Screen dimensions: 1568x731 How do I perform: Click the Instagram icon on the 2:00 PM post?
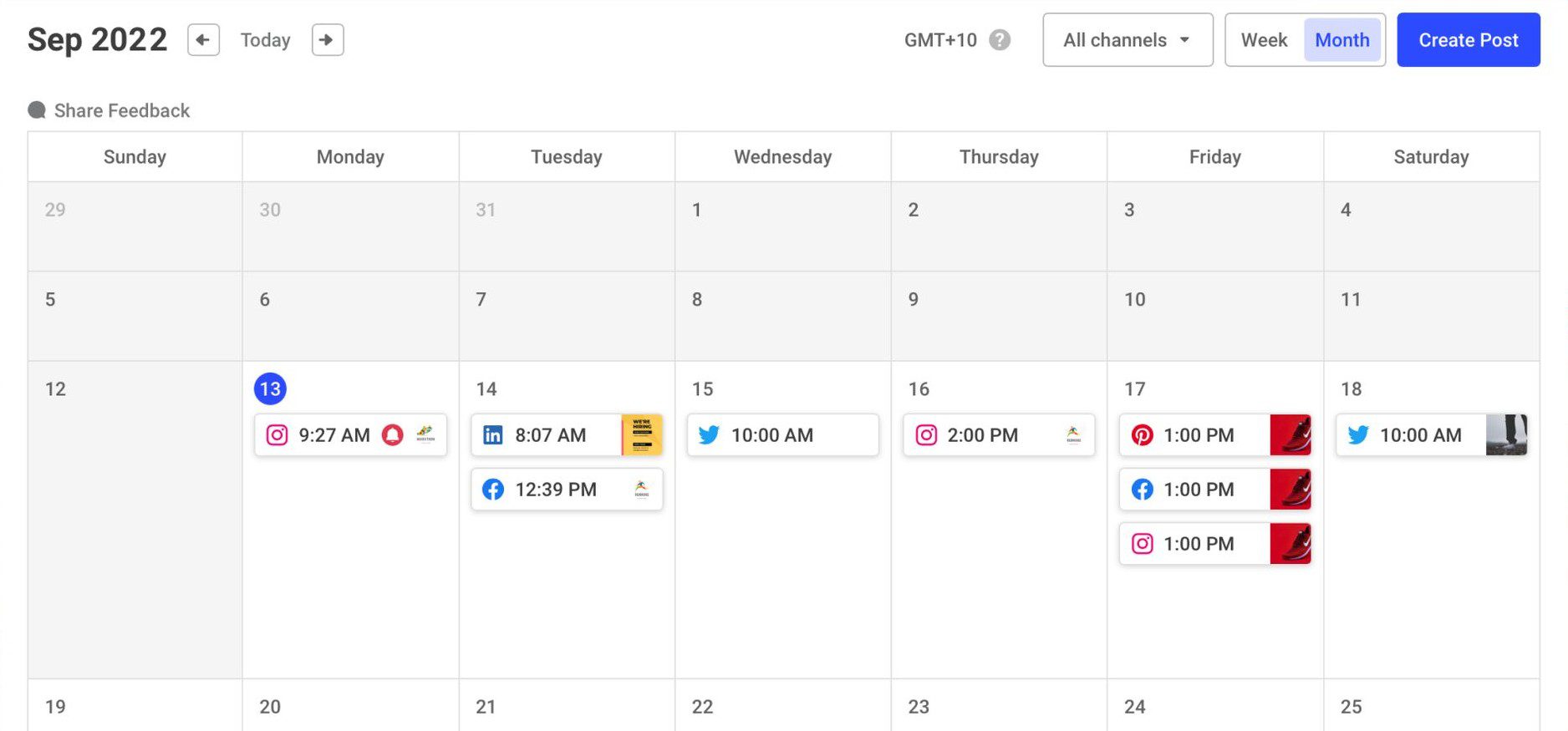[x=925, y=434]
